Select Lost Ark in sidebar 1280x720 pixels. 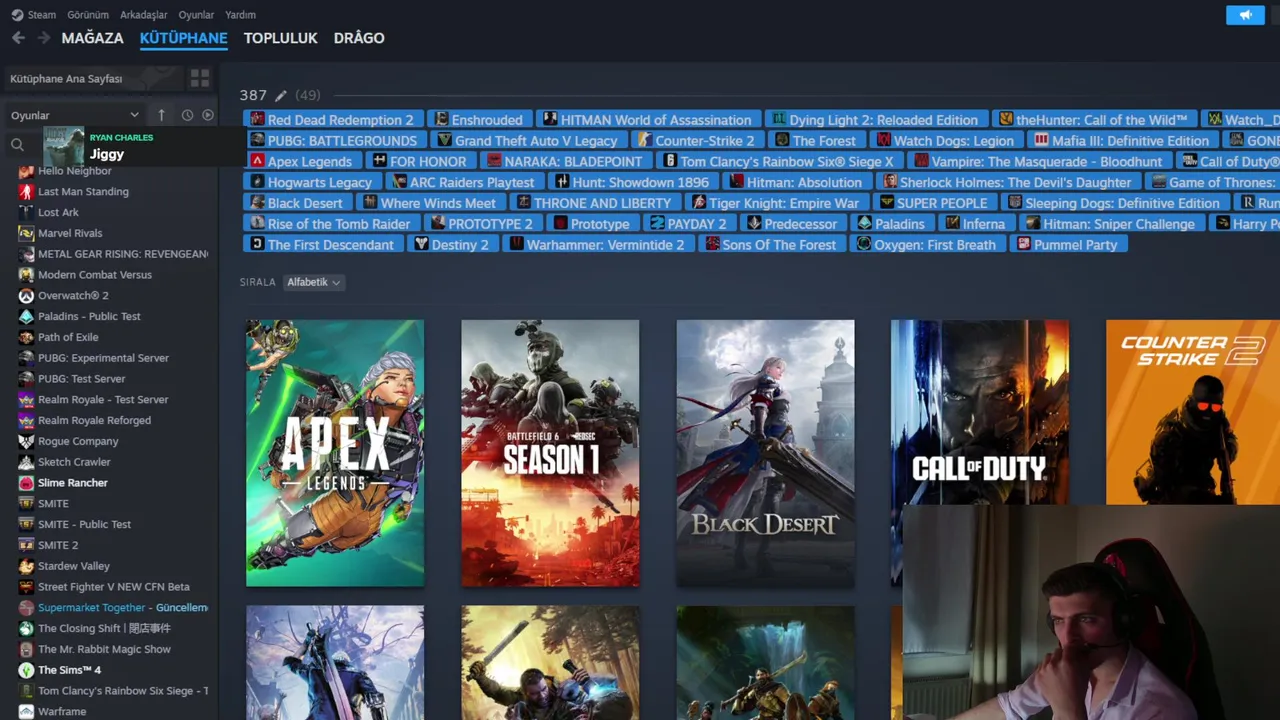tap(58, 213)
